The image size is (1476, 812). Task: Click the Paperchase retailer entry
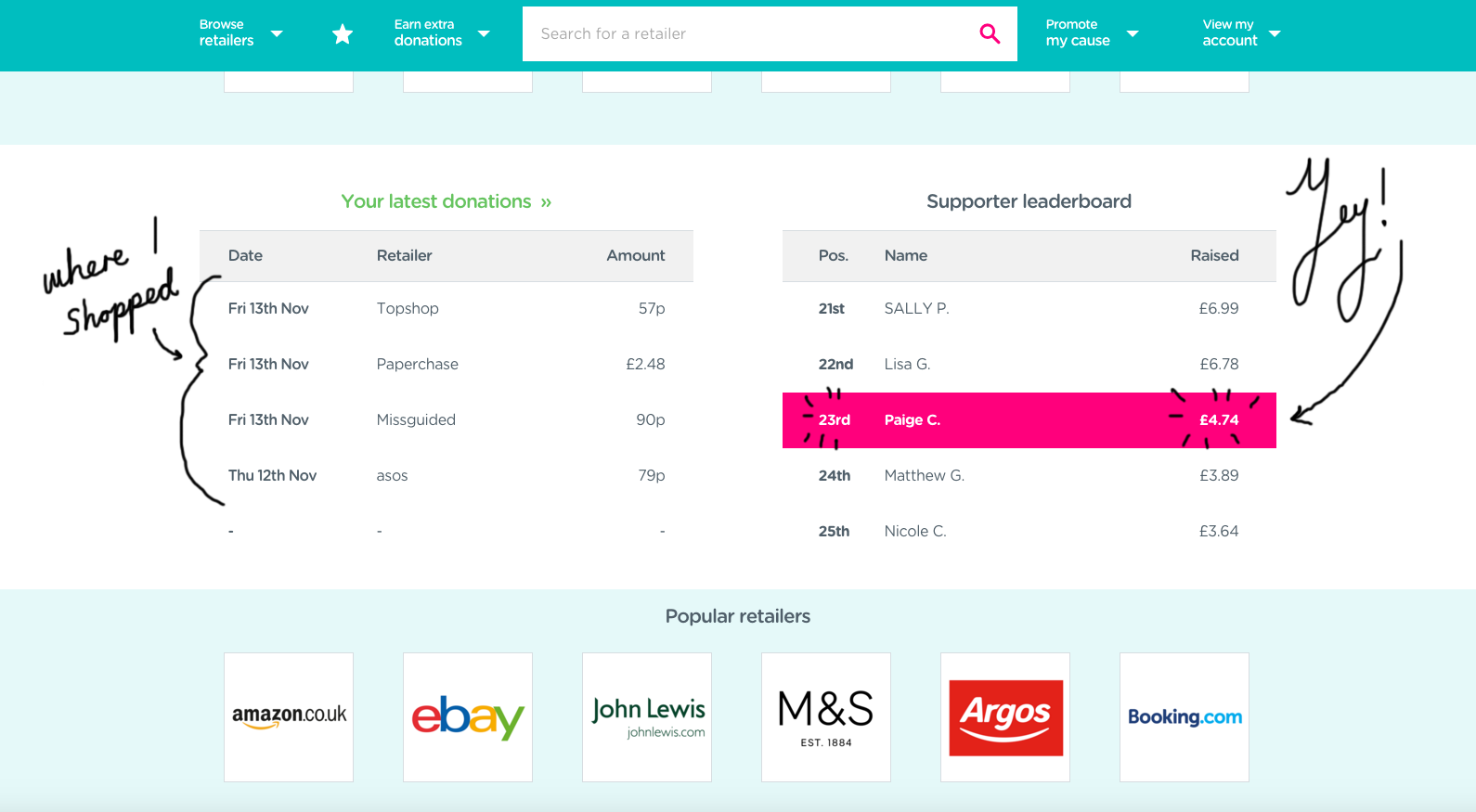tap(418, 365)
